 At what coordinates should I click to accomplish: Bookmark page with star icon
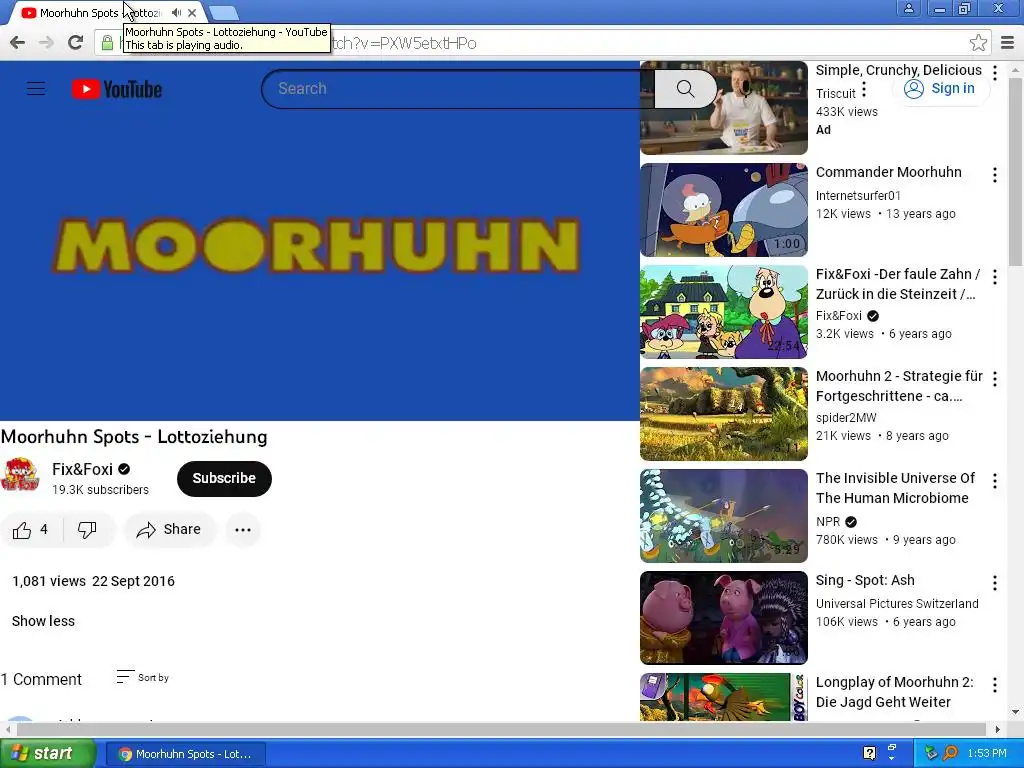pos(978,43)
